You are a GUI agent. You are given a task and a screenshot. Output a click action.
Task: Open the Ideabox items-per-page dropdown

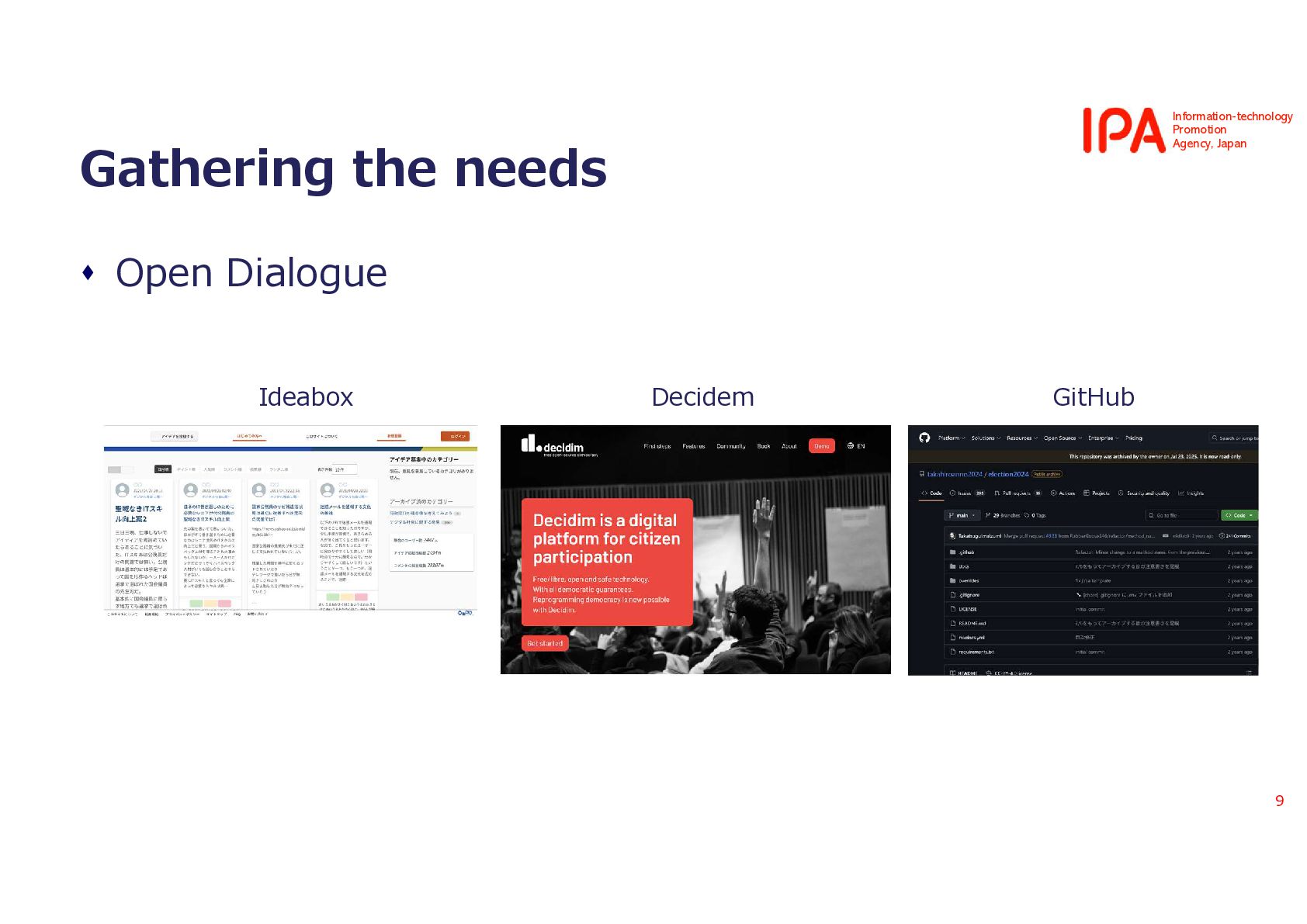pos(345,469)
